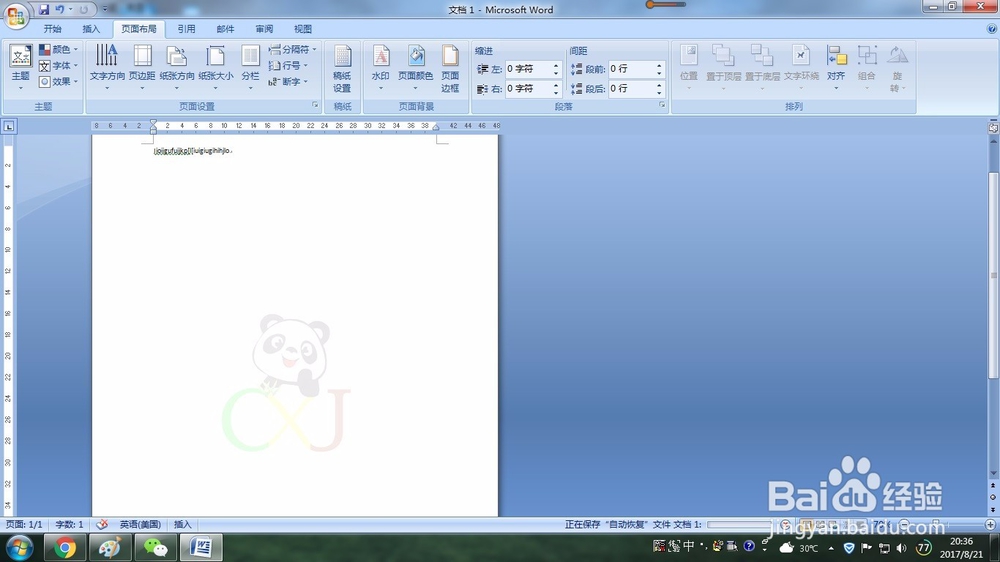Show hidden tray icons arrow
The image size is (1000, 562).
tap(831, 548)
